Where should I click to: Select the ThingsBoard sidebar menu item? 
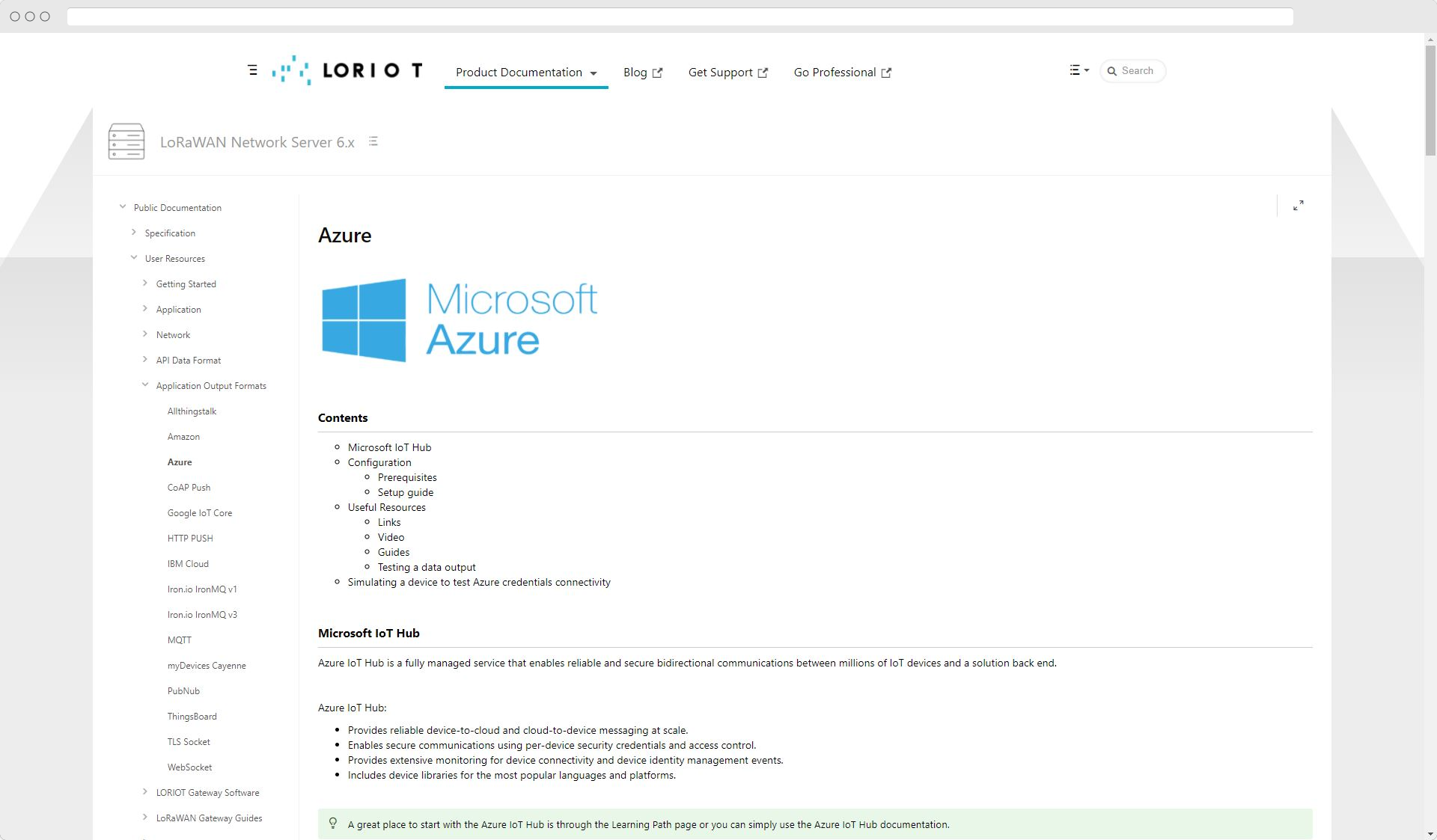pos(192,716)
